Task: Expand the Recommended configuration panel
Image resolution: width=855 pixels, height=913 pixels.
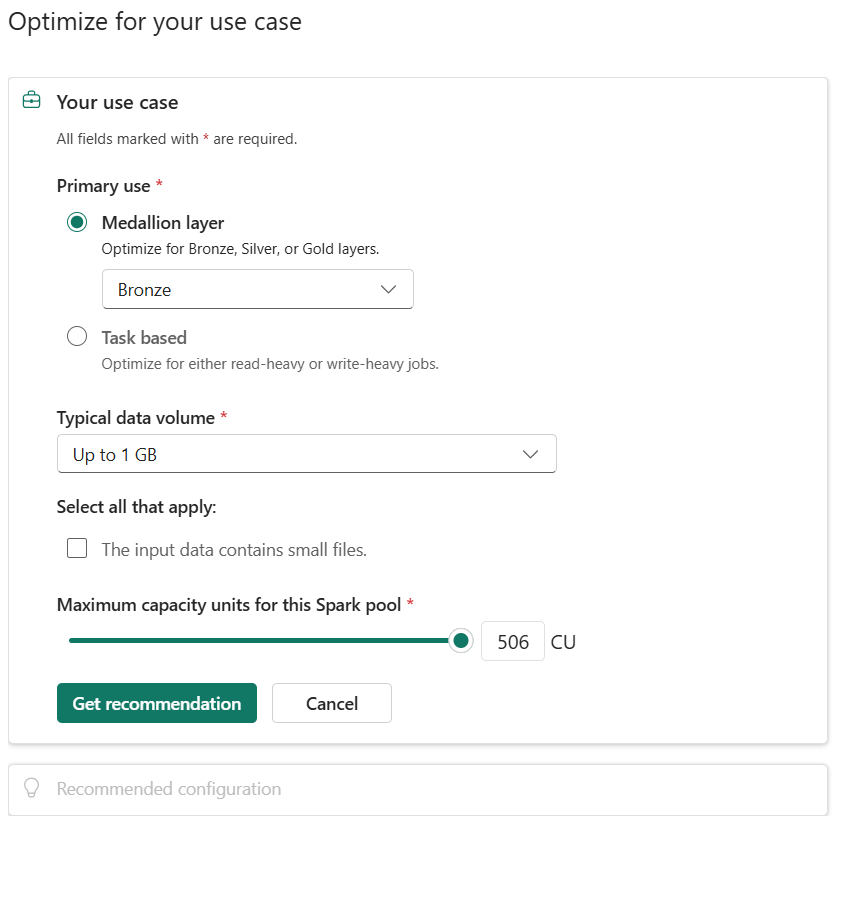Action: [x=417, y=789]
